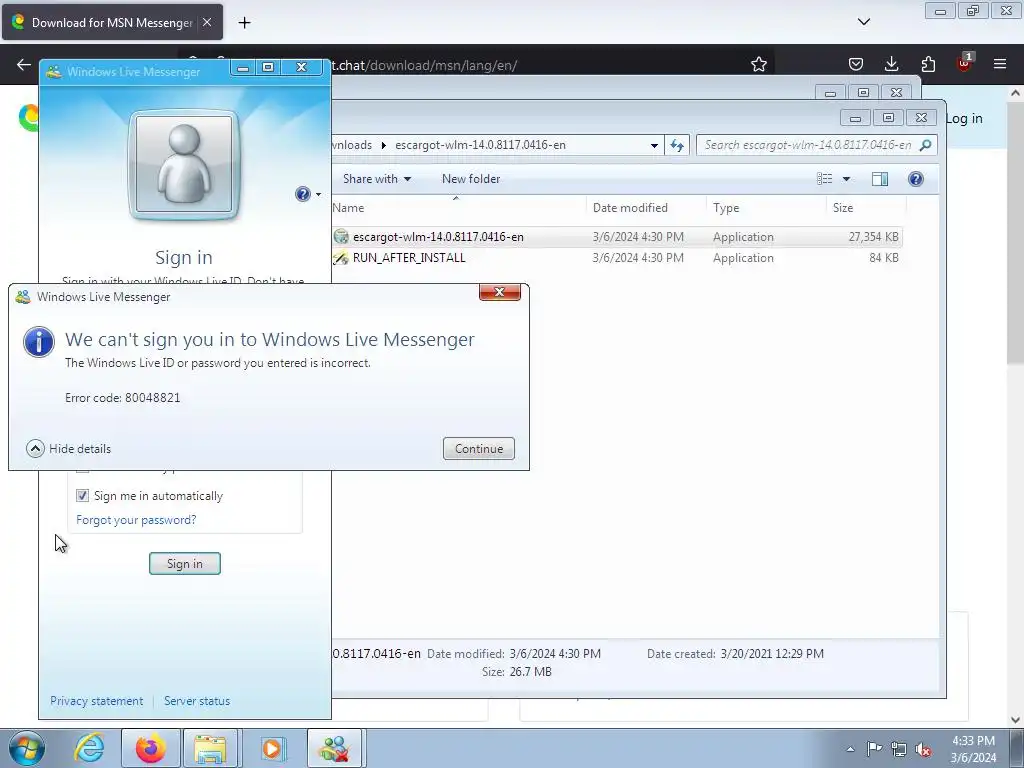Screen dimensions: 1024x768
Task: Switch to Firefox on the taskbar
Action: (x=150, y=748)
